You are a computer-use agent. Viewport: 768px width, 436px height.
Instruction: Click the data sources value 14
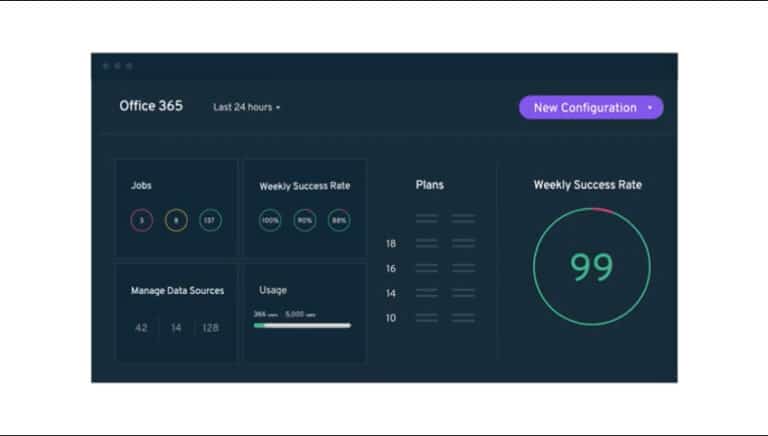point(176,328)
